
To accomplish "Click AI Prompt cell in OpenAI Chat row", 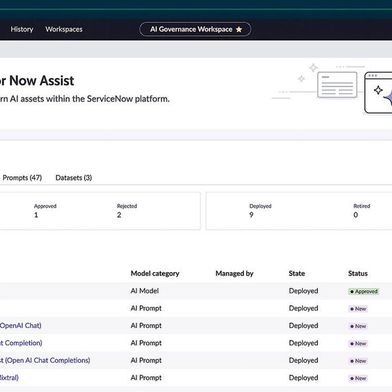I will click(146, 325).
